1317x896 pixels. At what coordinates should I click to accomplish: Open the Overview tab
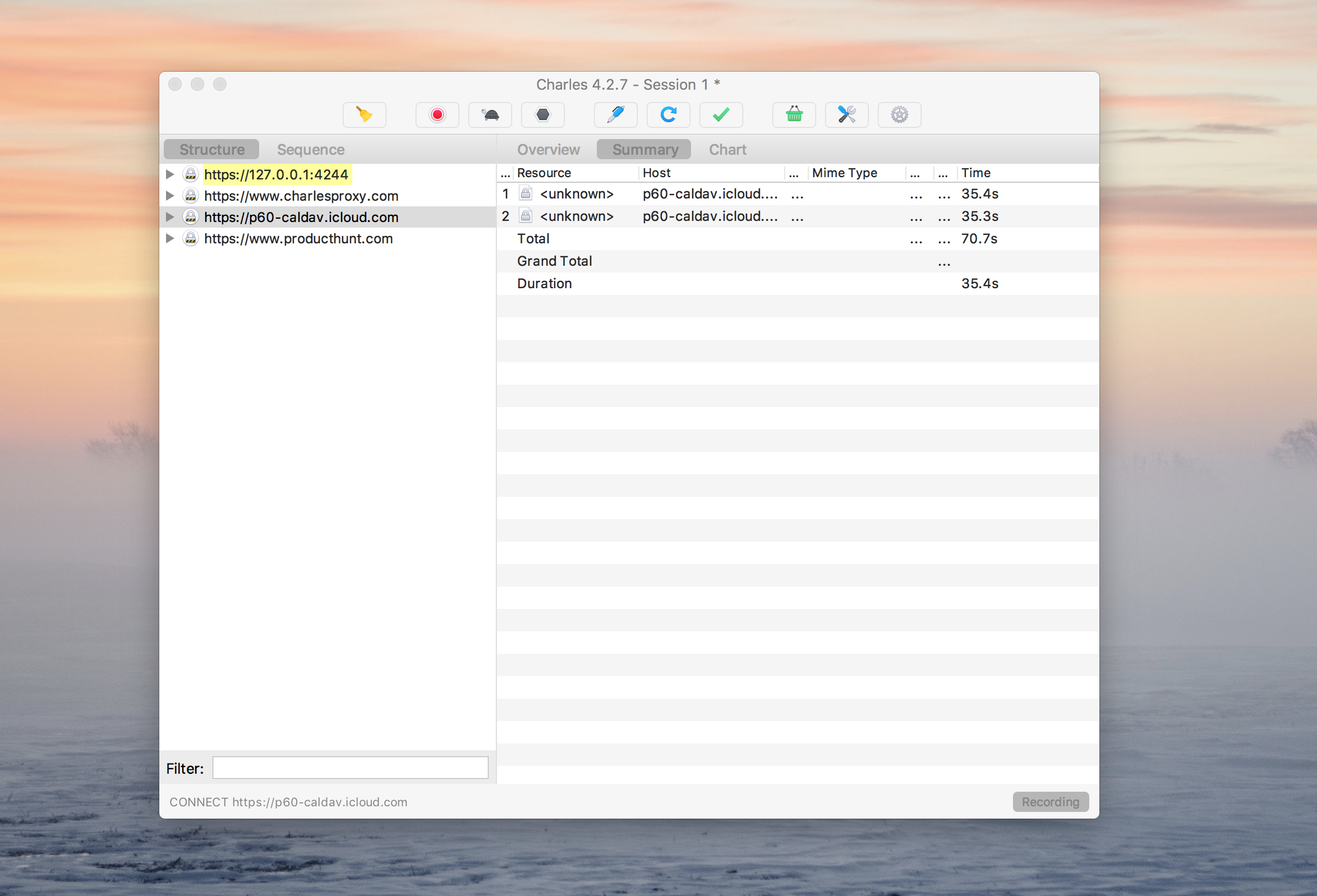(548, 150)
